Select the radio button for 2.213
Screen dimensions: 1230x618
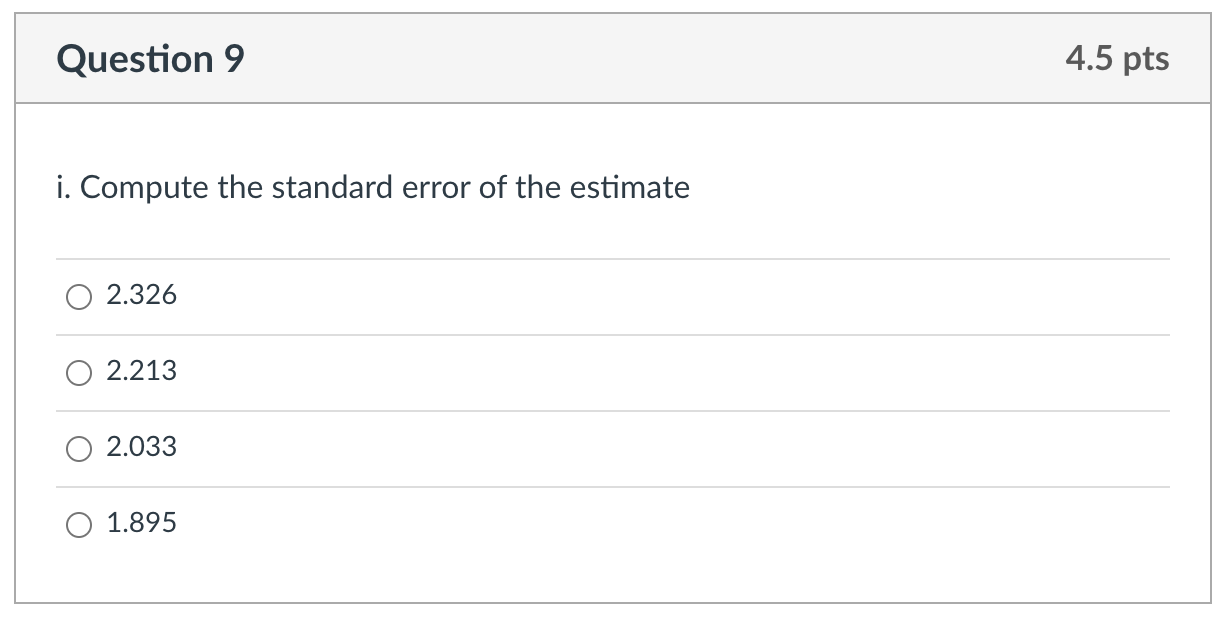[78, 371]
